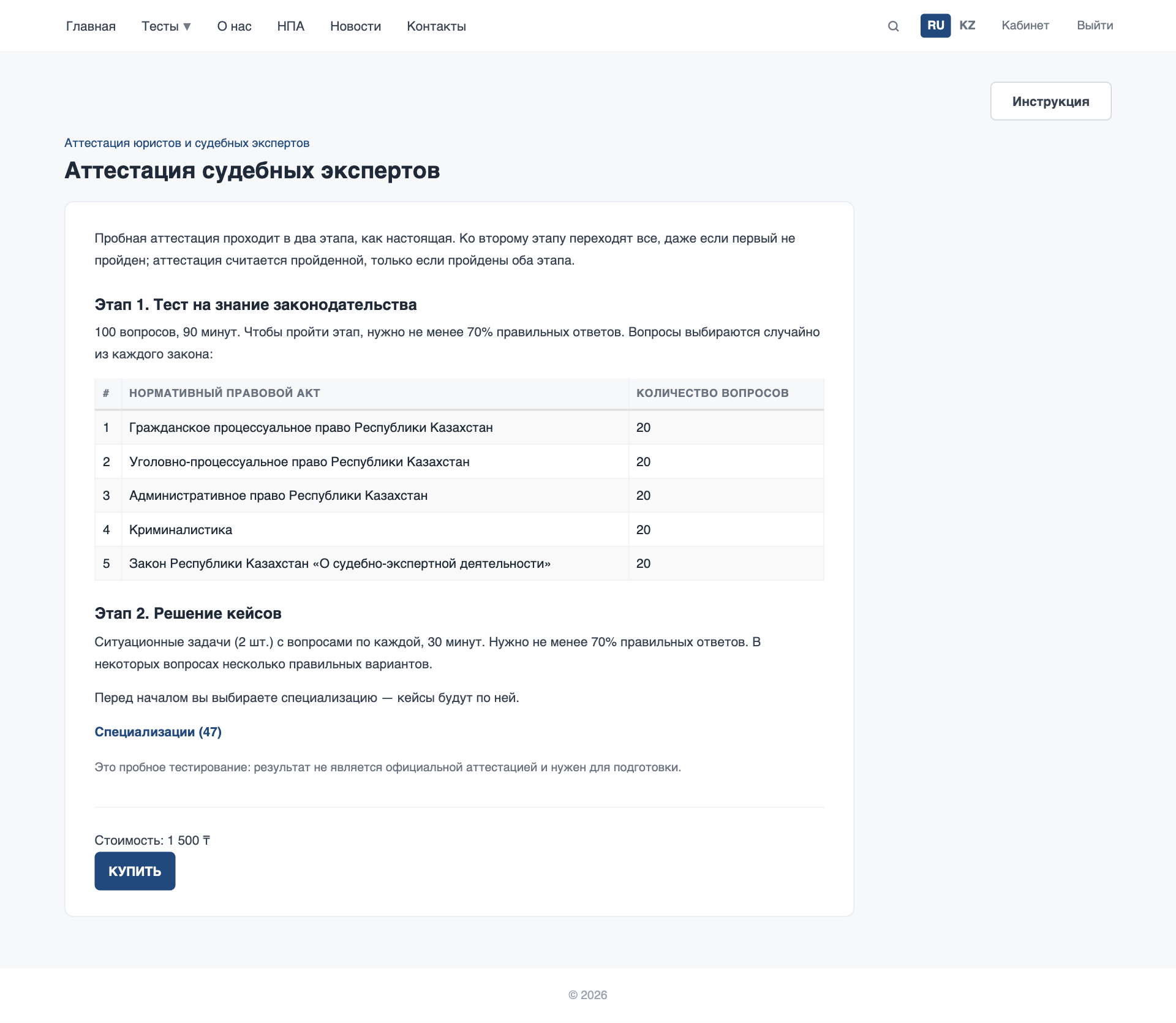Select row Гражданское процессуальное право Республики Казахстан
This screenshot has width=1176, height=1023.
click(459, 428)
